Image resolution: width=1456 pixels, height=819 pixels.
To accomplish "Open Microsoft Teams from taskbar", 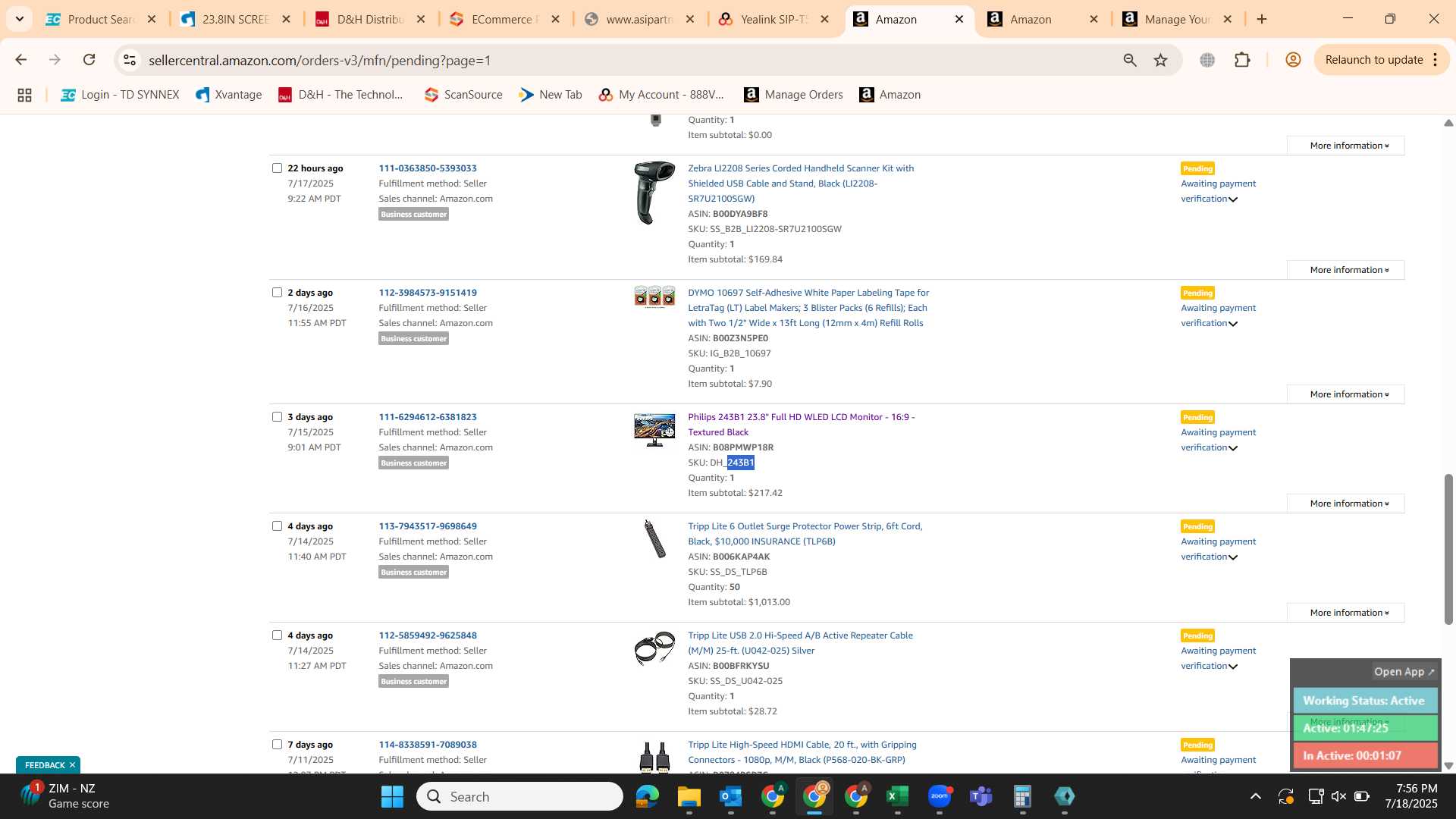I will click(x=981, y=796).
